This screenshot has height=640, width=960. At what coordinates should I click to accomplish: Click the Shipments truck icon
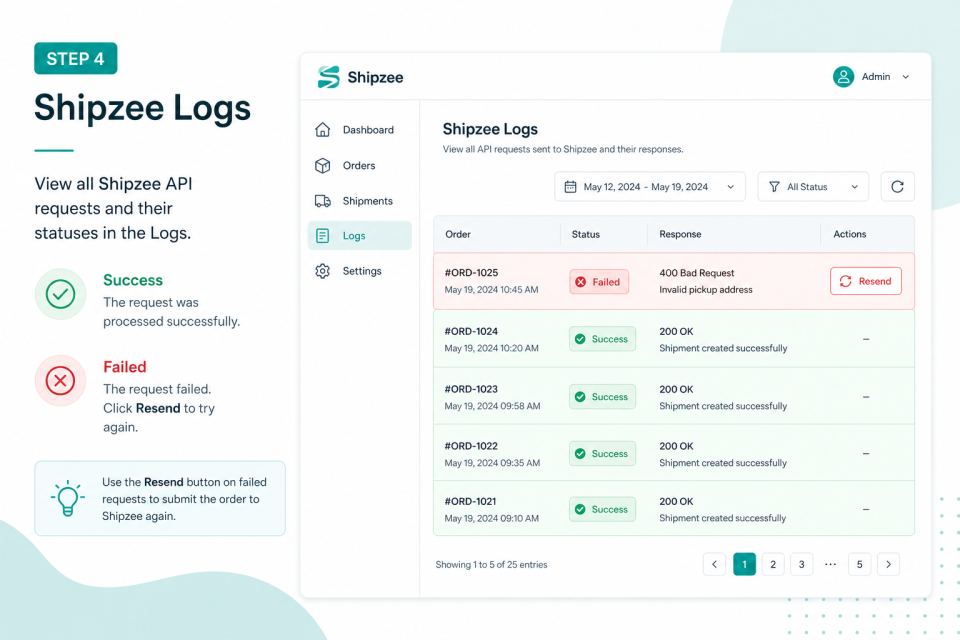click(x=322, y=201)
